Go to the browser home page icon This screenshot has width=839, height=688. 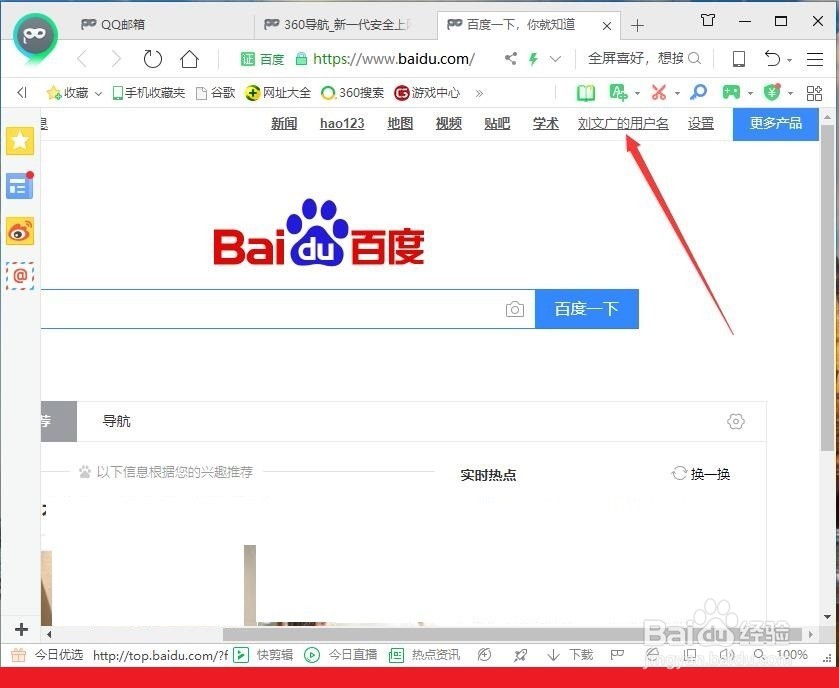[x=189, y=59]
